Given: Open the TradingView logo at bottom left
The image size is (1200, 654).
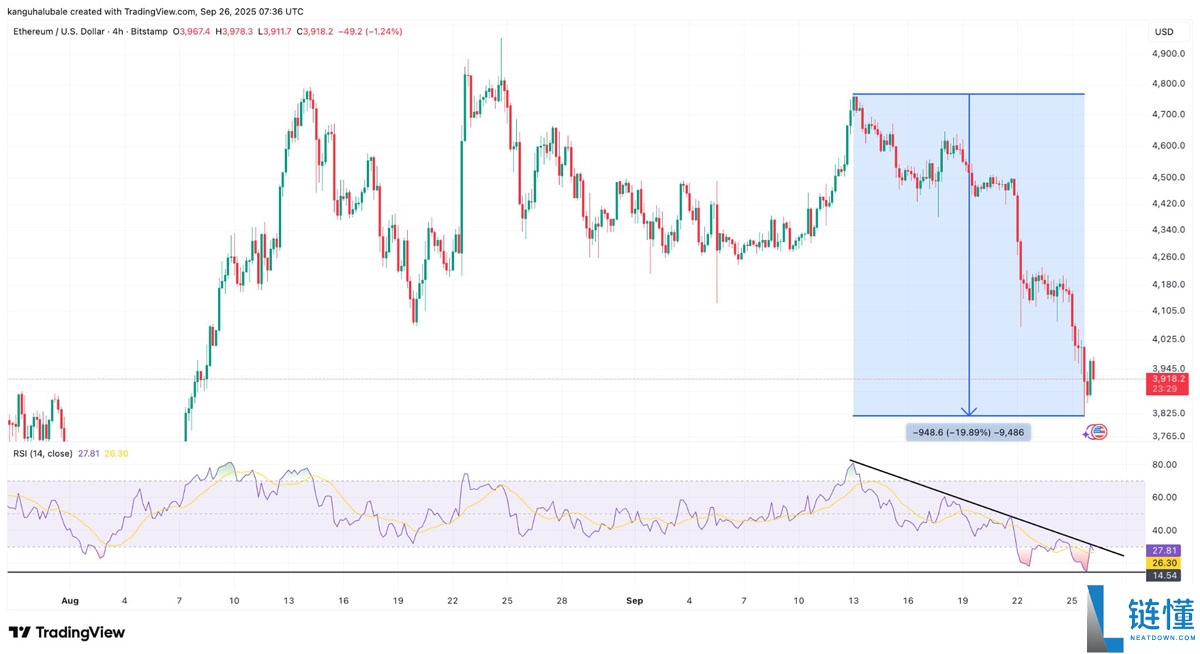Looking at the screenshot, I should coord(68,632).
